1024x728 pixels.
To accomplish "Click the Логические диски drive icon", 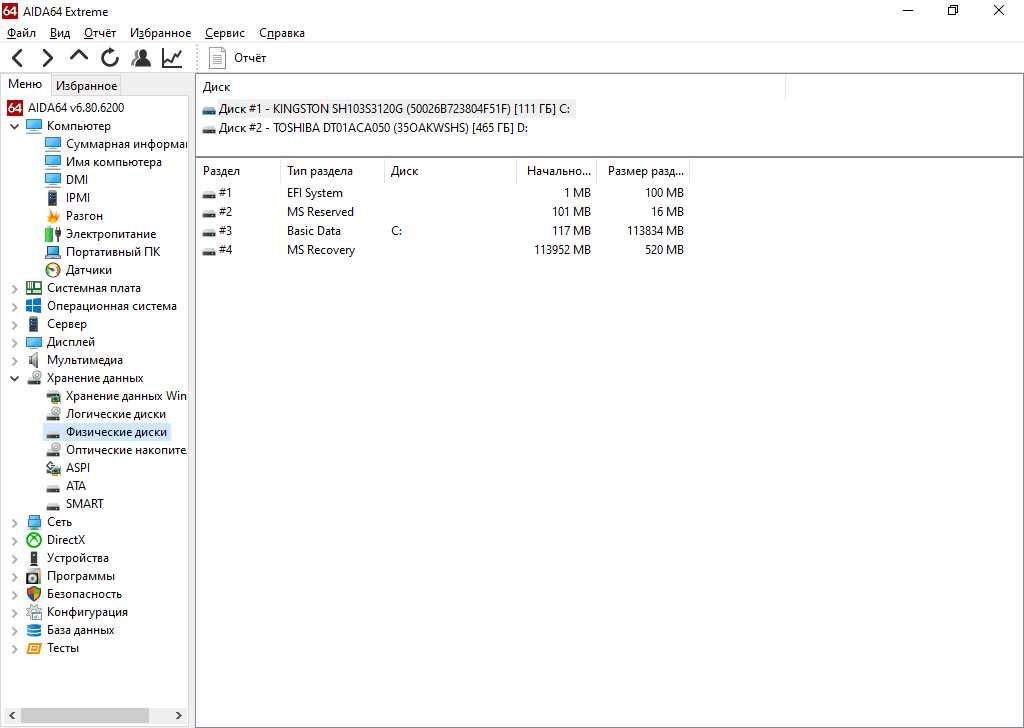I will [x=53, y=414].
